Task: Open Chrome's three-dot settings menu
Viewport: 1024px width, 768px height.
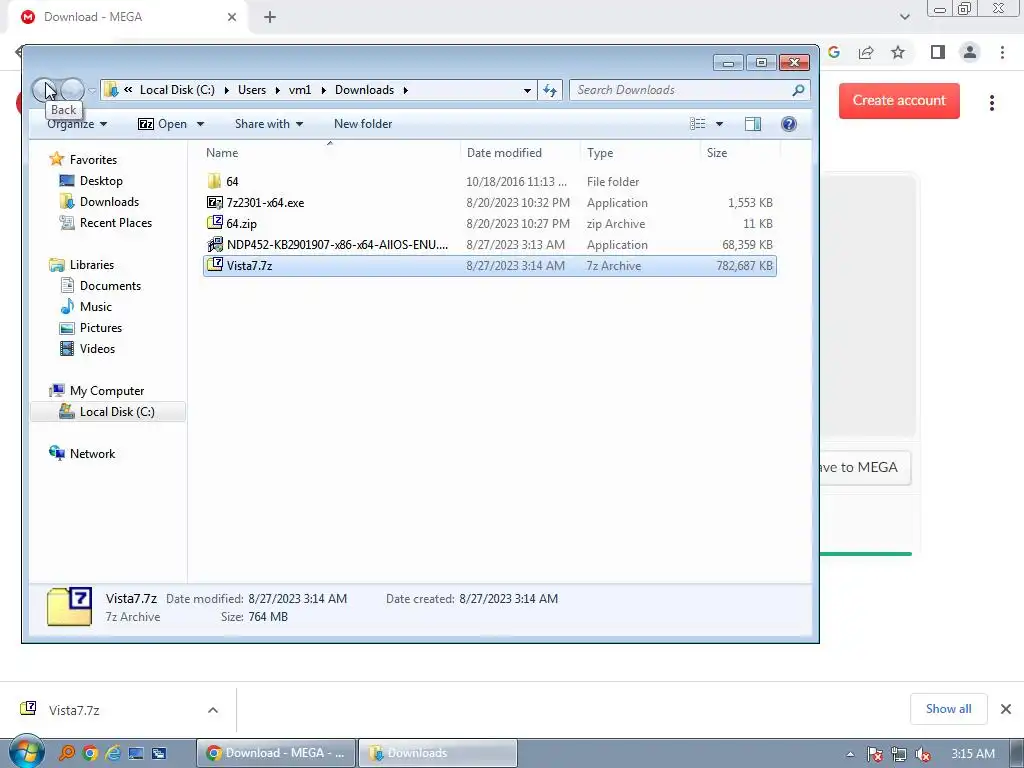Action: [x=1002, y=52]
